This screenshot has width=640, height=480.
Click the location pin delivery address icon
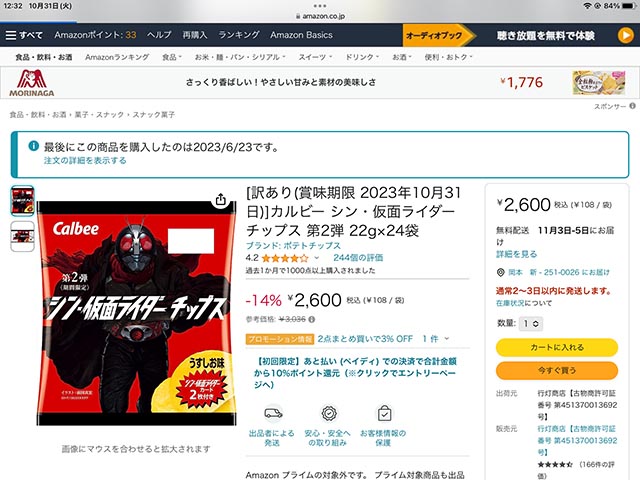tap(501, 272)
